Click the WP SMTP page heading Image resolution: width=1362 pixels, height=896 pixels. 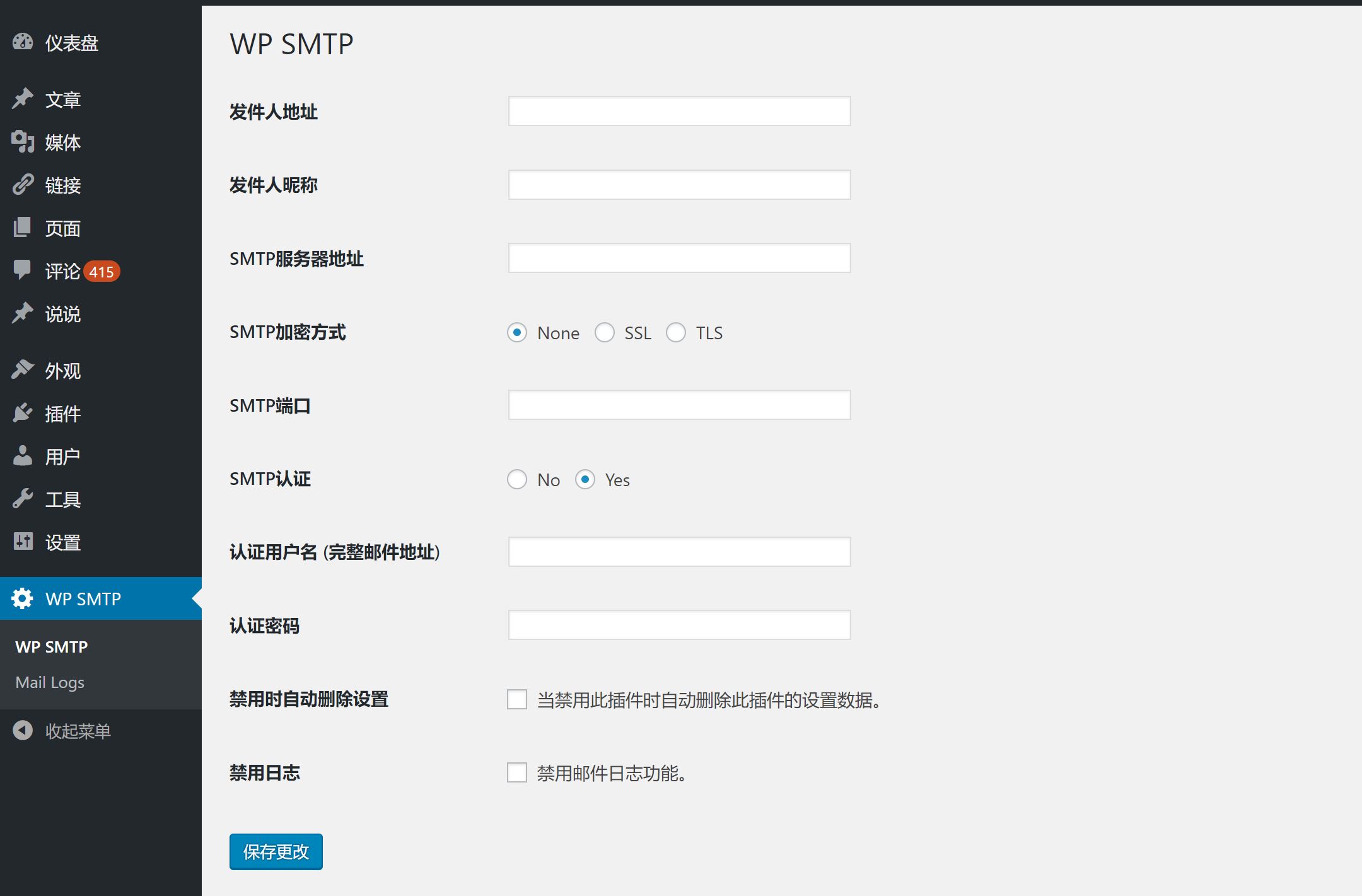pos(291,44)
